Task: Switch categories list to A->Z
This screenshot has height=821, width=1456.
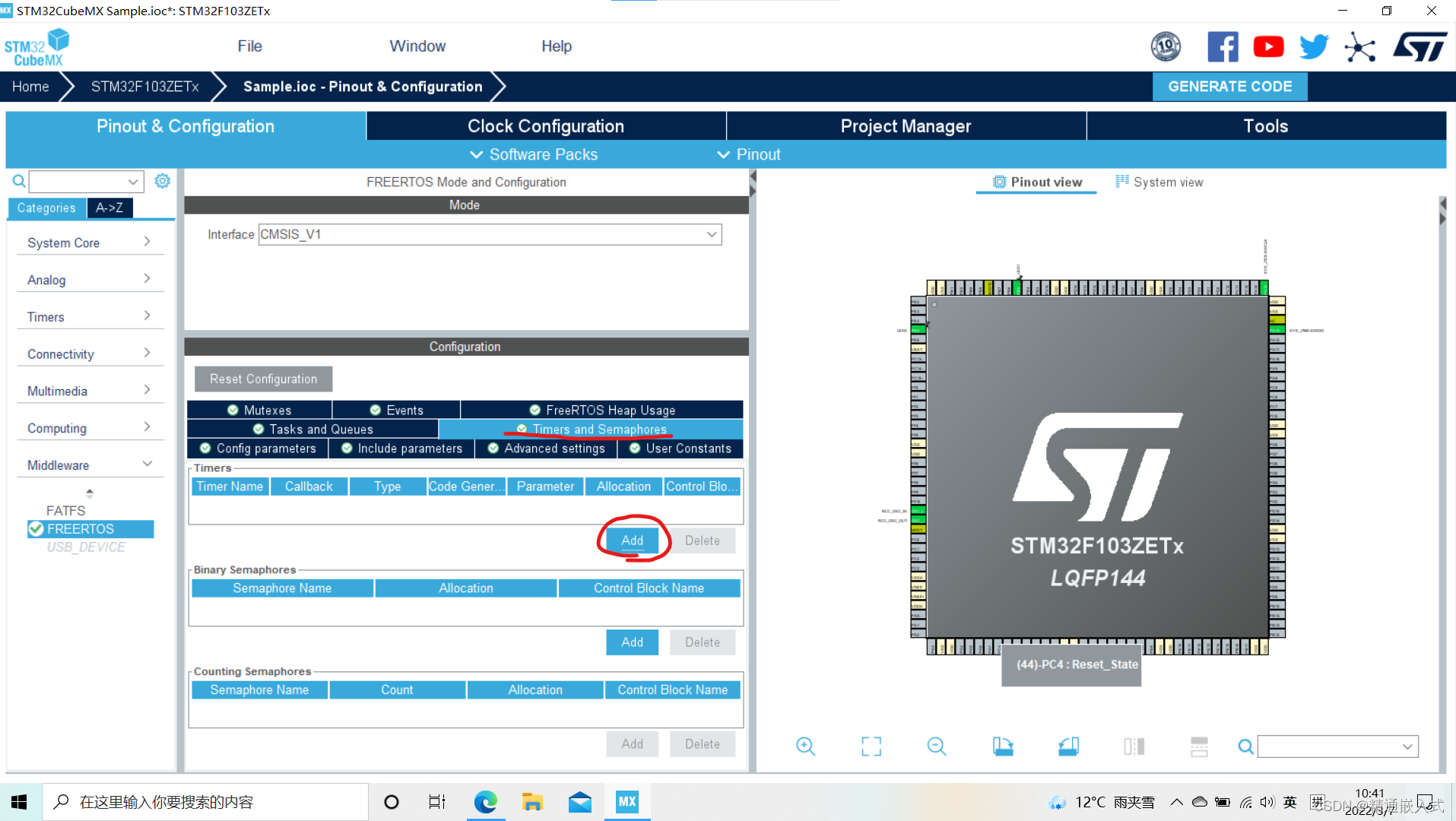Action: pos(109,208)
